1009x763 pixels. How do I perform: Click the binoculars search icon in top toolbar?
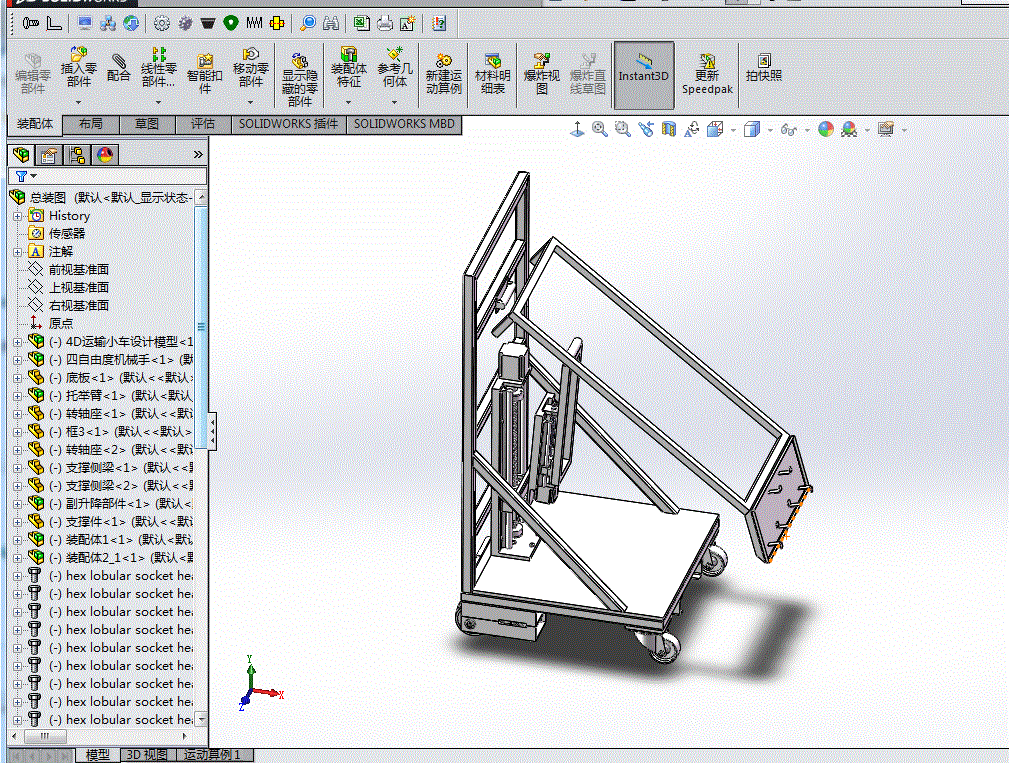pyautogui.click(x=331, y=24)
